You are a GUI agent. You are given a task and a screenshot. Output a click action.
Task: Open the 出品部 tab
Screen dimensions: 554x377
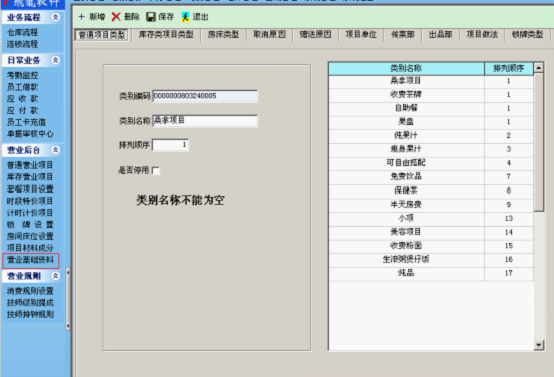tap(441, 35)
